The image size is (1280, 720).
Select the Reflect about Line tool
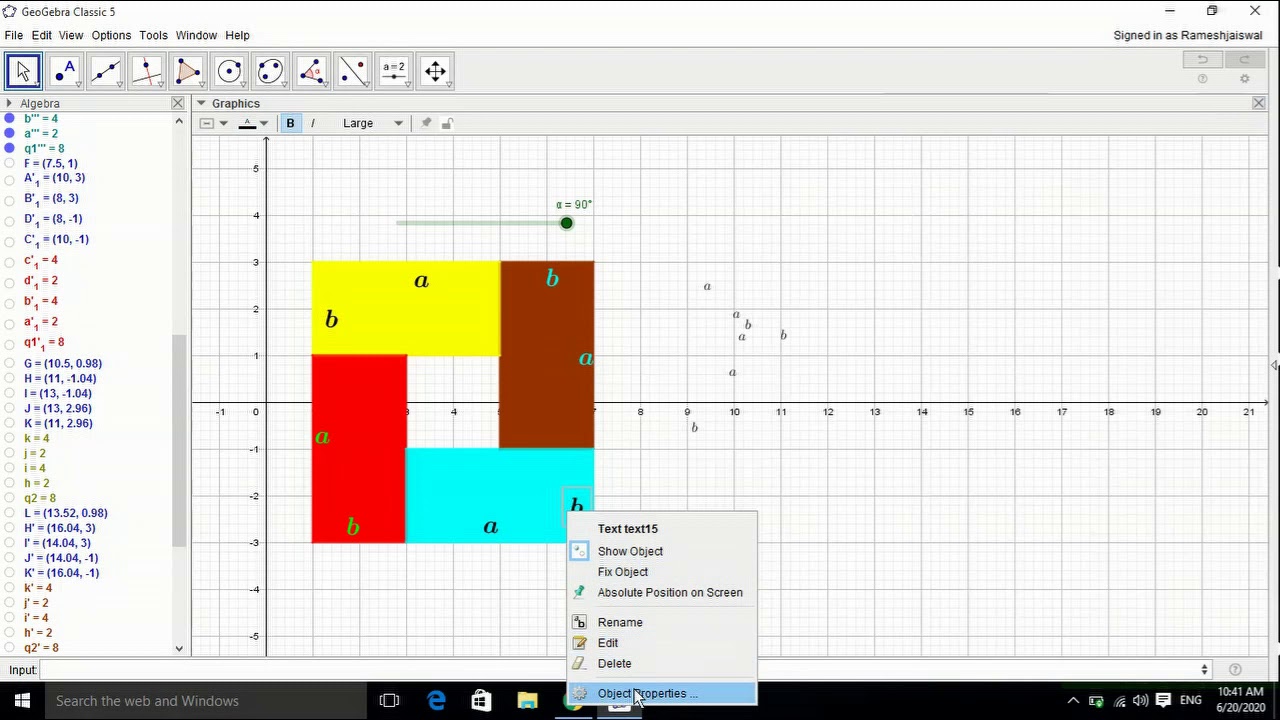coord(353,71)
